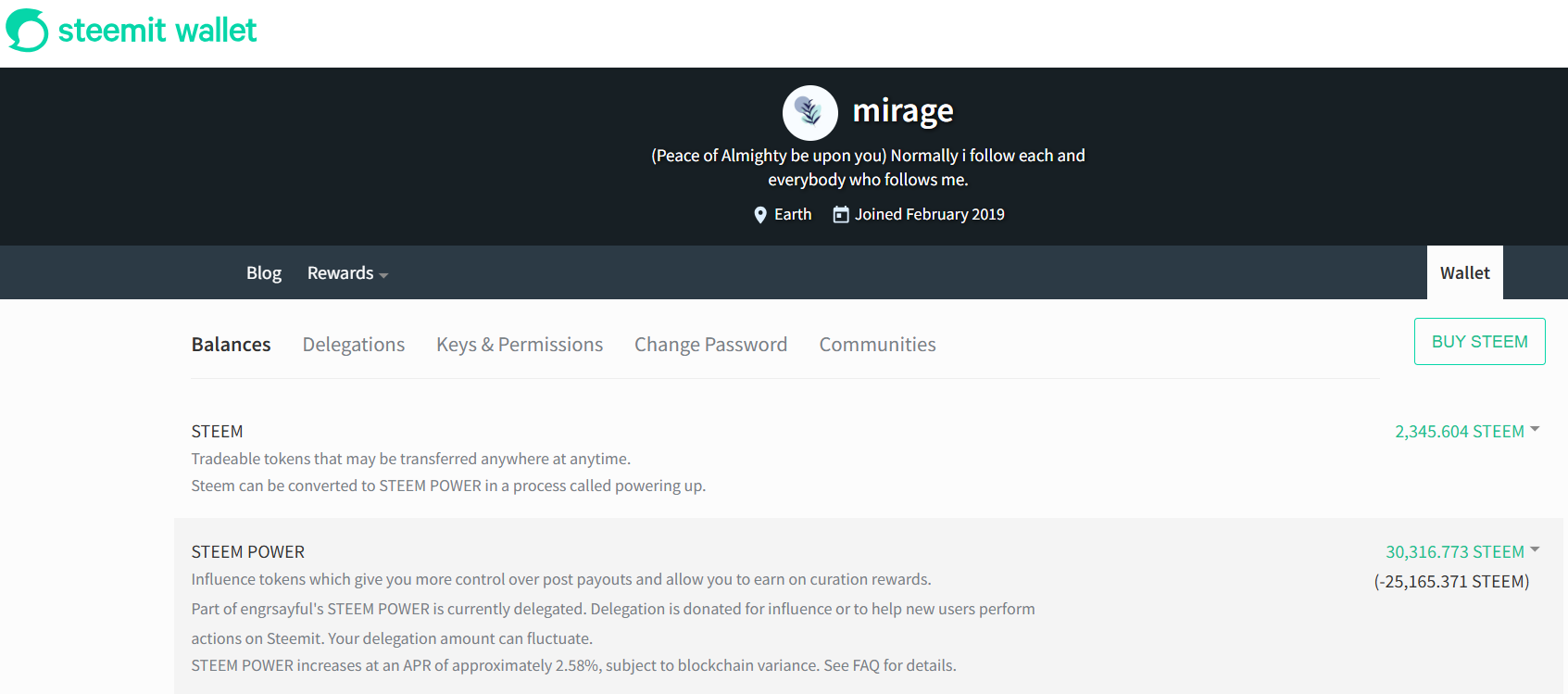Click the steemit wallet title text

pos(157,31)
